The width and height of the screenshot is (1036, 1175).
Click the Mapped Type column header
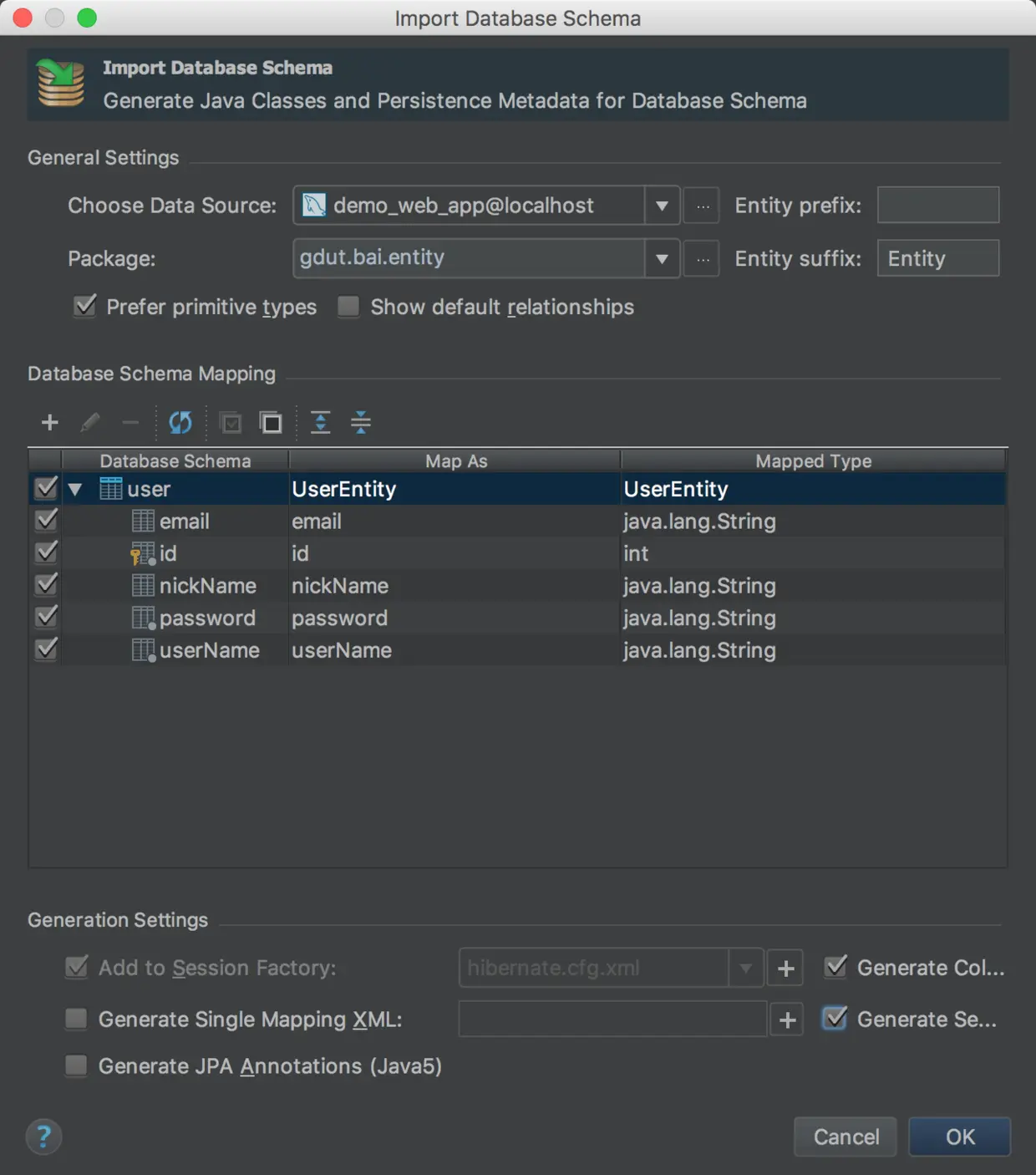point(812,460)
